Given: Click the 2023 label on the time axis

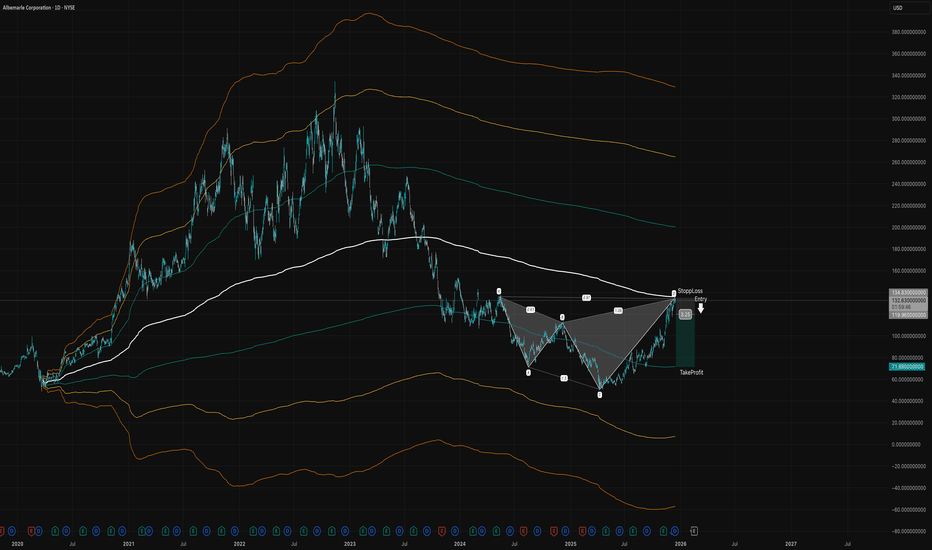Looking at the screenshot, I should point(350,544).
